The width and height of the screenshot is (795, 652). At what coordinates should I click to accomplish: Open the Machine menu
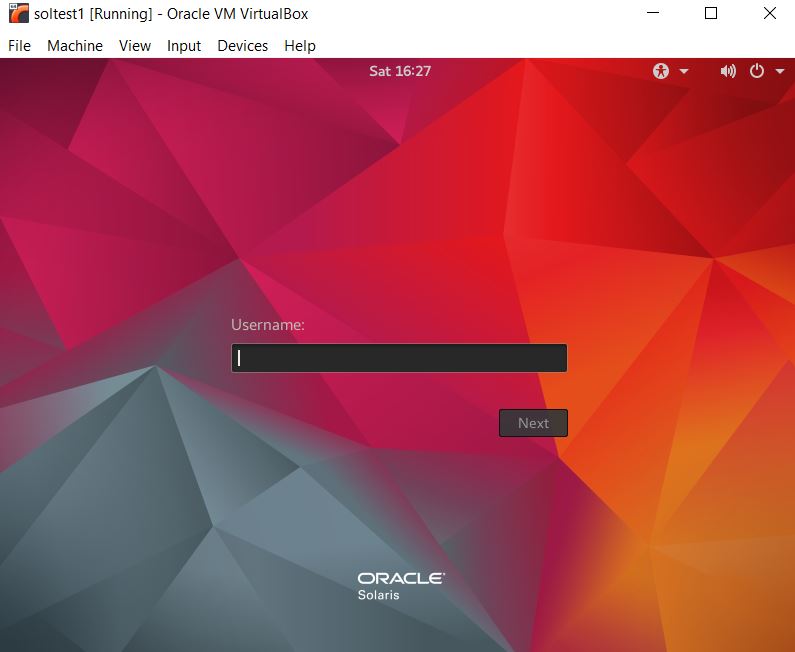(x=75, y=46)
